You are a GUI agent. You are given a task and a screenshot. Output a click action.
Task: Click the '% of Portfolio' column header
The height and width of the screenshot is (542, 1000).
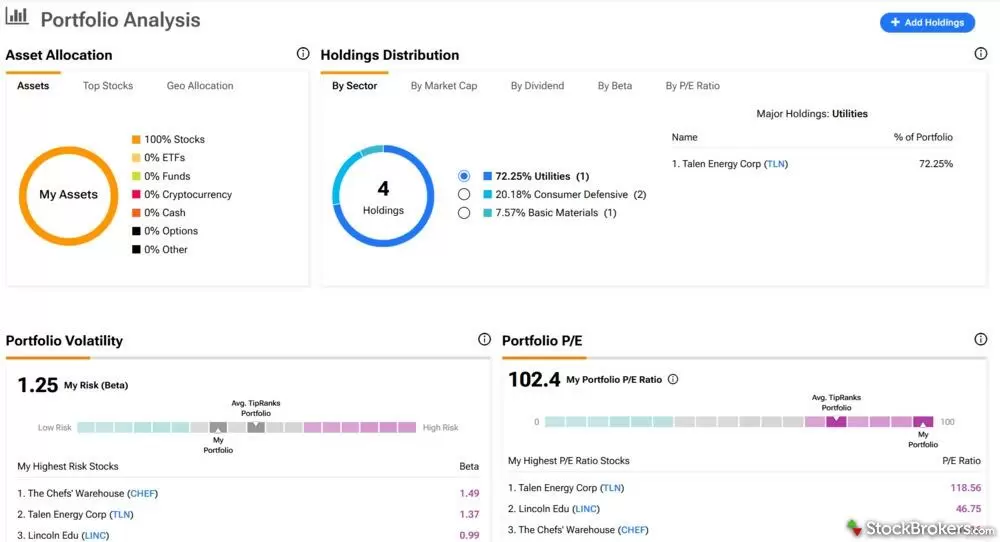923,137
